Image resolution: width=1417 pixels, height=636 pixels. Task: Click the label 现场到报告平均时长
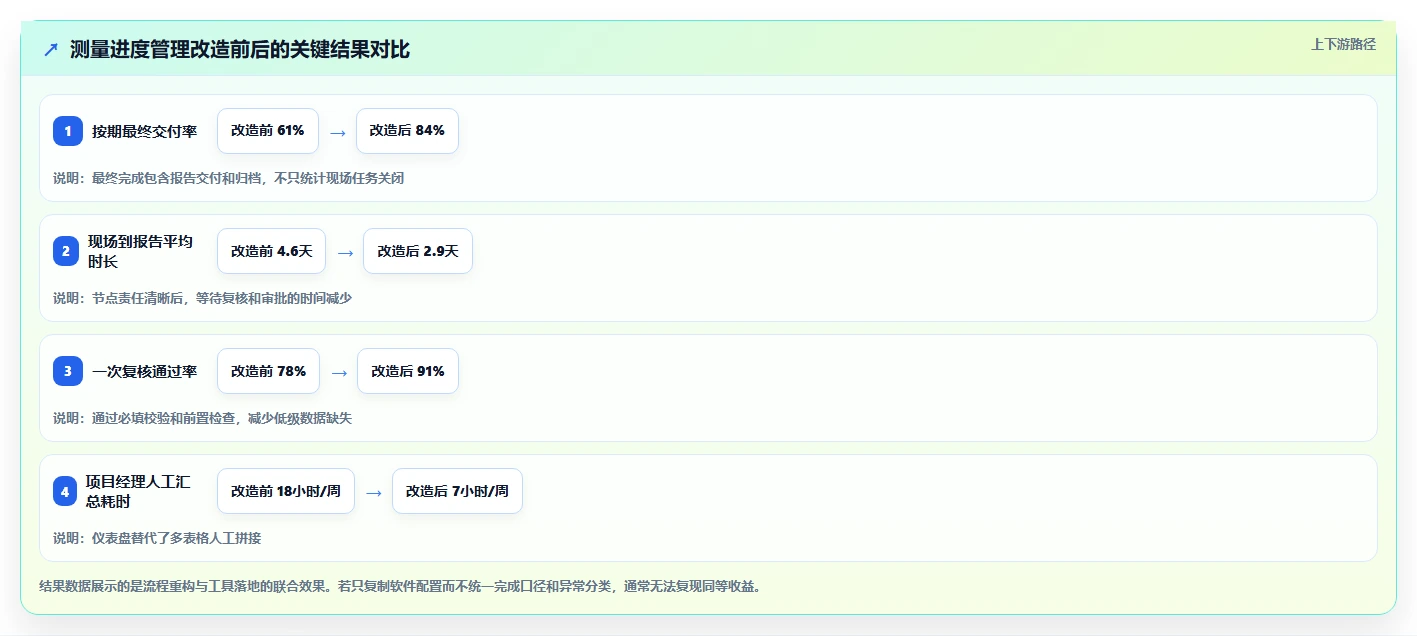tap(140, 251)
